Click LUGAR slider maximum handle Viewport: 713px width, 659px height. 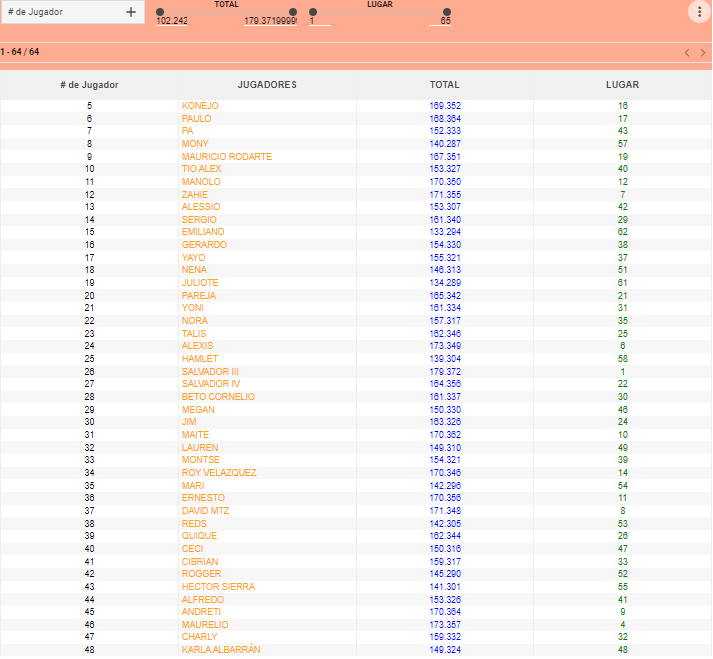[x=447, y=12]
